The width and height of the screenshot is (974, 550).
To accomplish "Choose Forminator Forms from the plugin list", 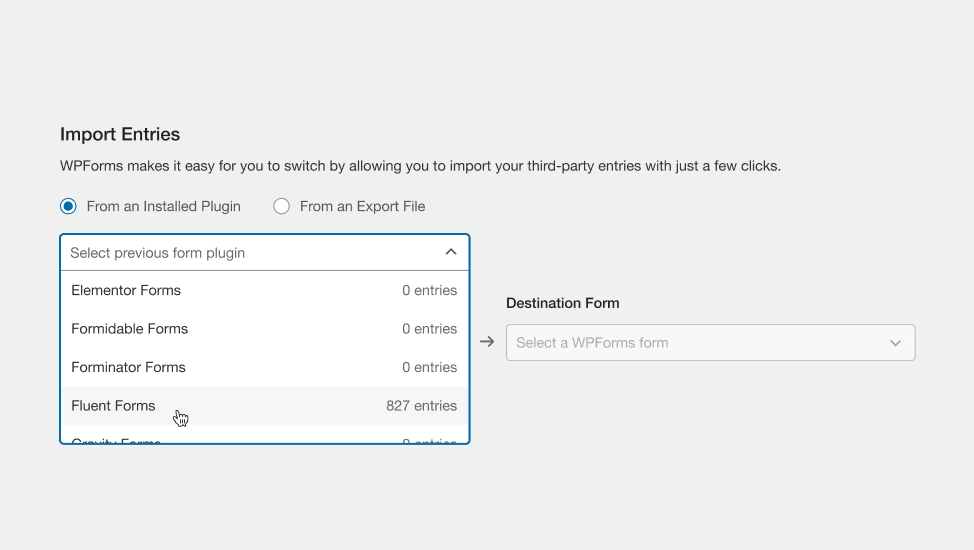I will point(265,367).
